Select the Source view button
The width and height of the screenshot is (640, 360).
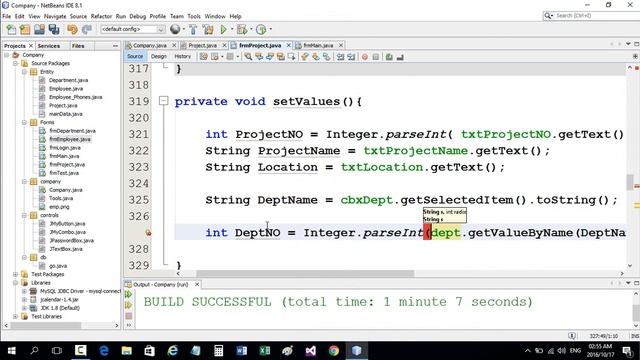coord(135,56)
